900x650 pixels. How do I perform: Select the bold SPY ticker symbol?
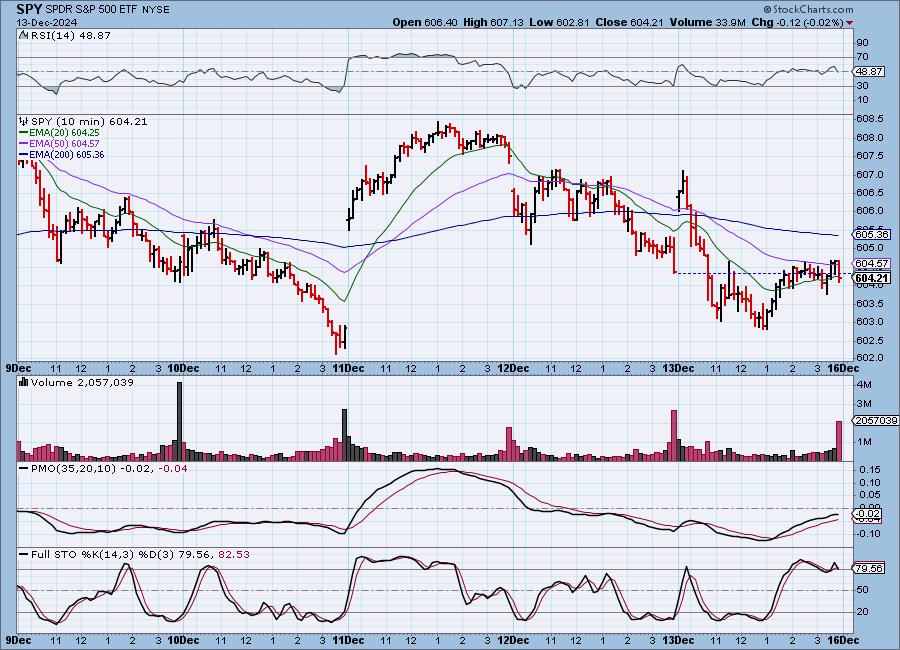(x=29, y=9)
